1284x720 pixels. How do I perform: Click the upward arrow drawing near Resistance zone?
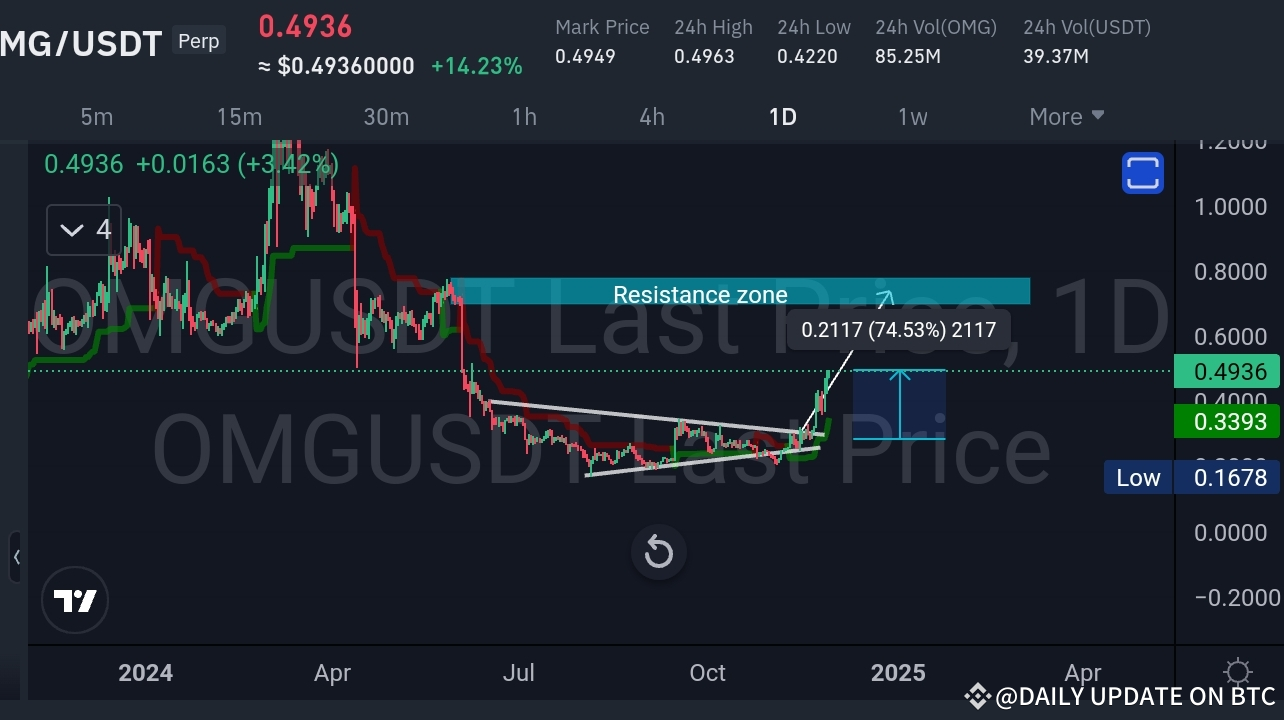pyautogui.click(x=882, y=297)
